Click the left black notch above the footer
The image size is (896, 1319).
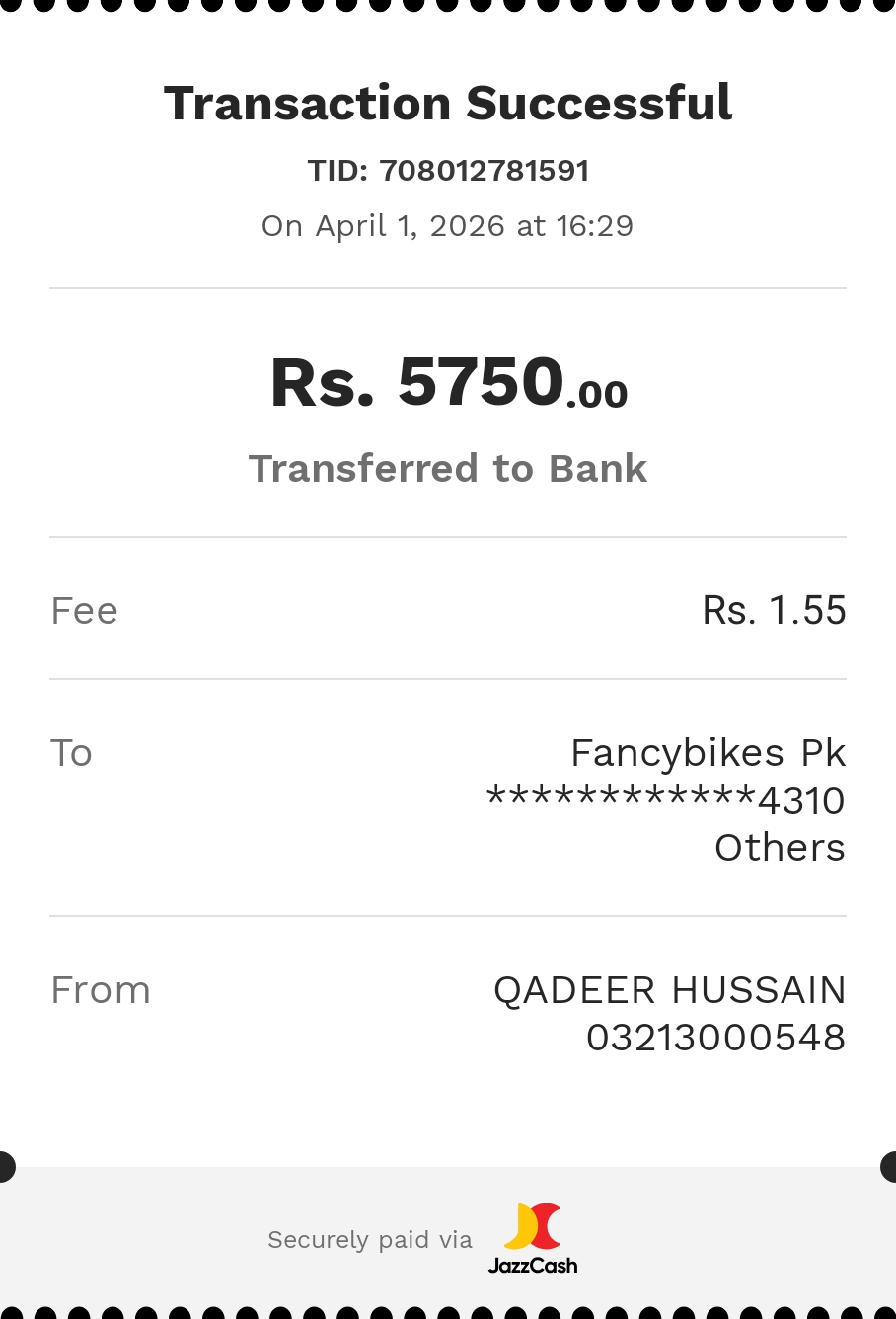[6, 1166]
